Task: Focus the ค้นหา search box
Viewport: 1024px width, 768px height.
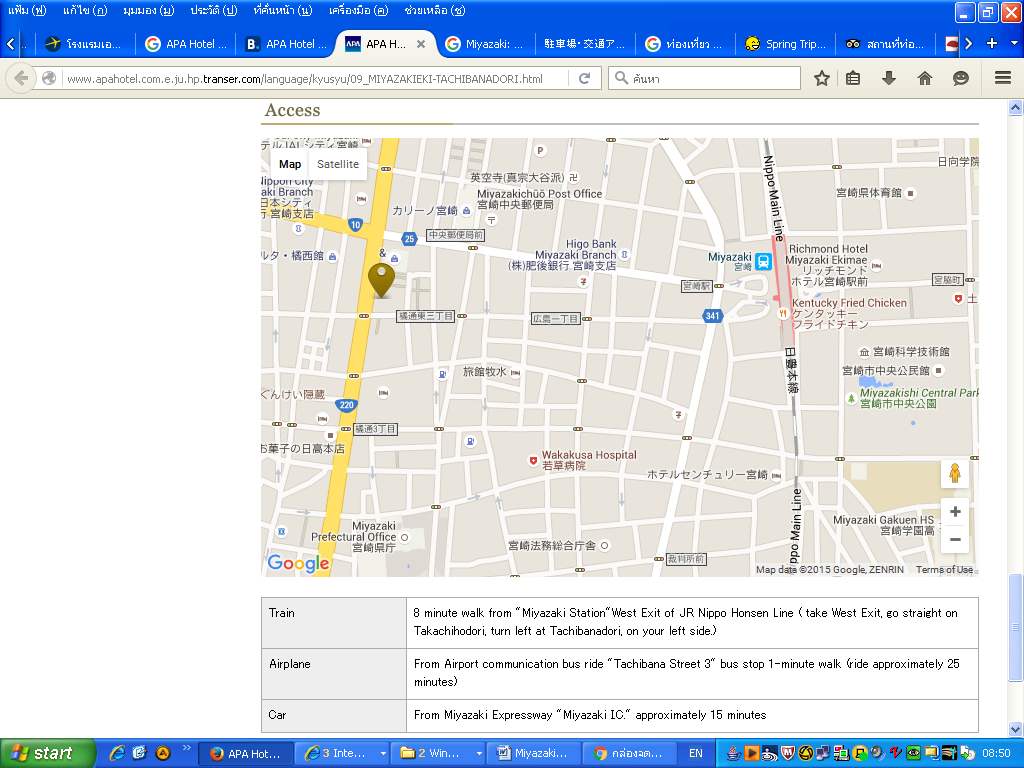Action: tap(705, 78)
